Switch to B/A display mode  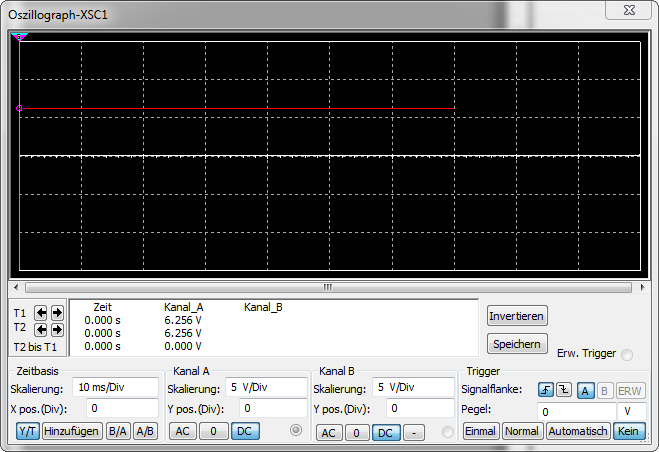(117, 431)
